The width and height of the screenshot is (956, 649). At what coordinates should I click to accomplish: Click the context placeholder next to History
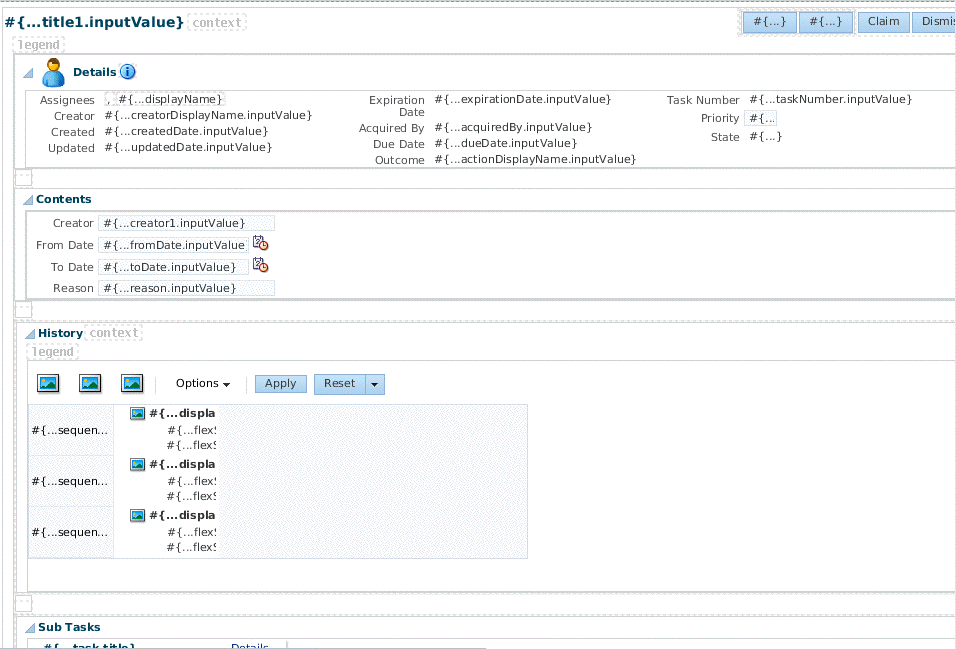(114, 333)
